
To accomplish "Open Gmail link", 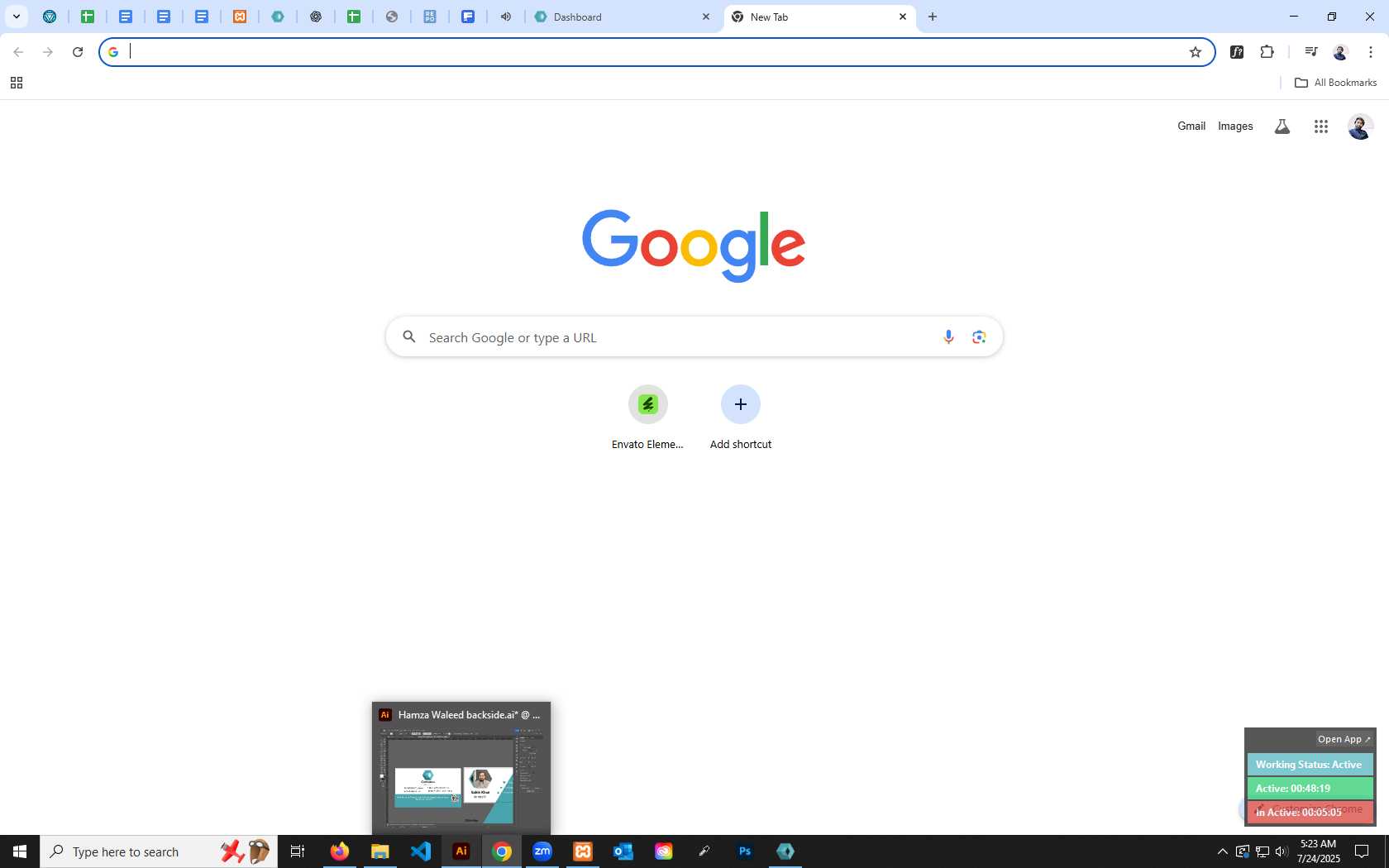I will [1191, 126].
